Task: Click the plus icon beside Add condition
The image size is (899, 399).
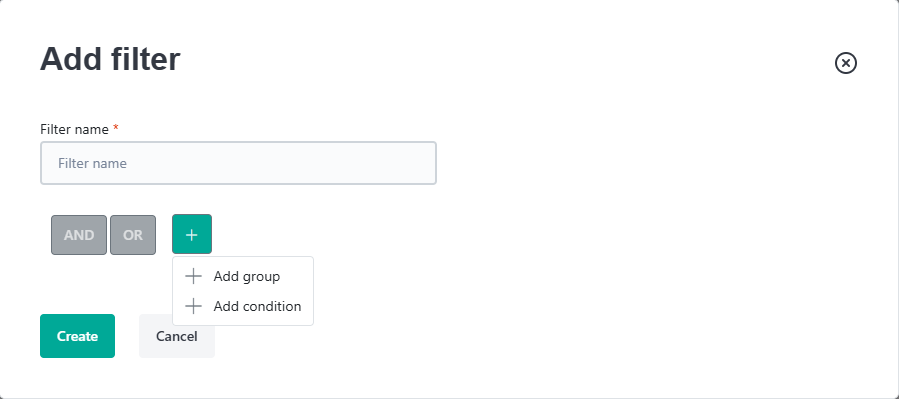Action: click(x=194, y=306)
